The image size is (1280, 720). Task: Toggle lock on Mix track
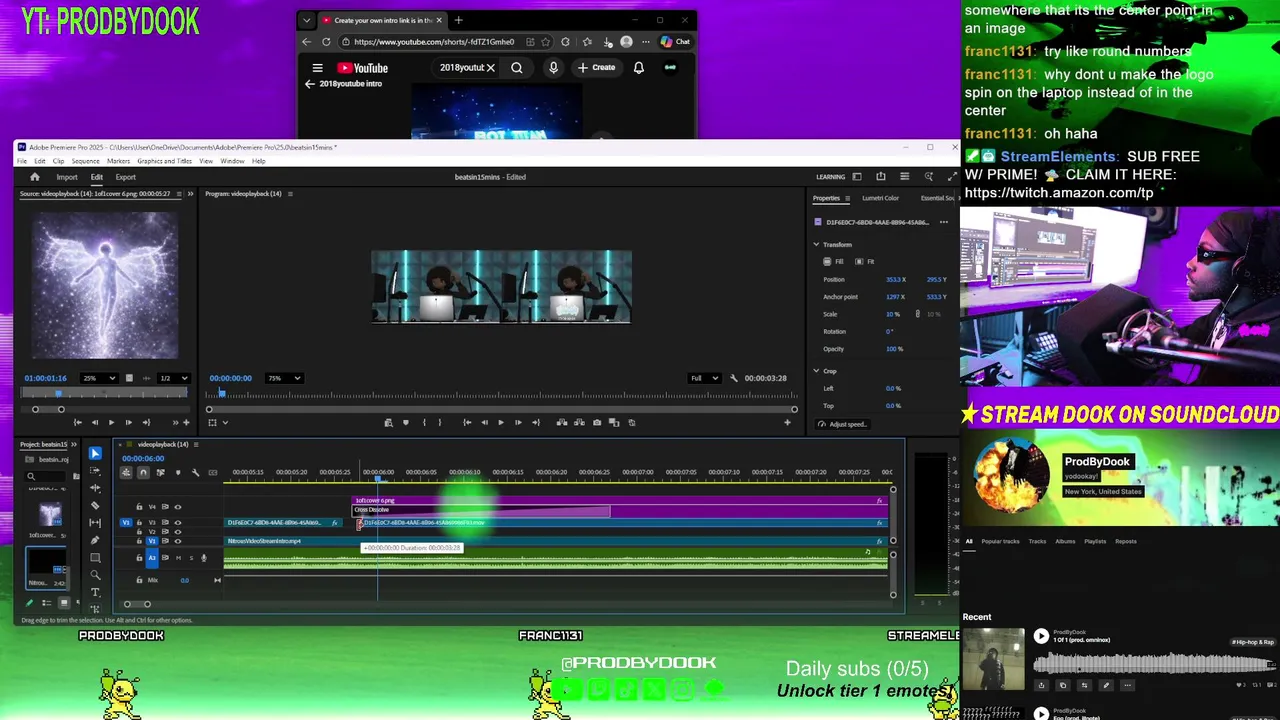click(139, 580)
